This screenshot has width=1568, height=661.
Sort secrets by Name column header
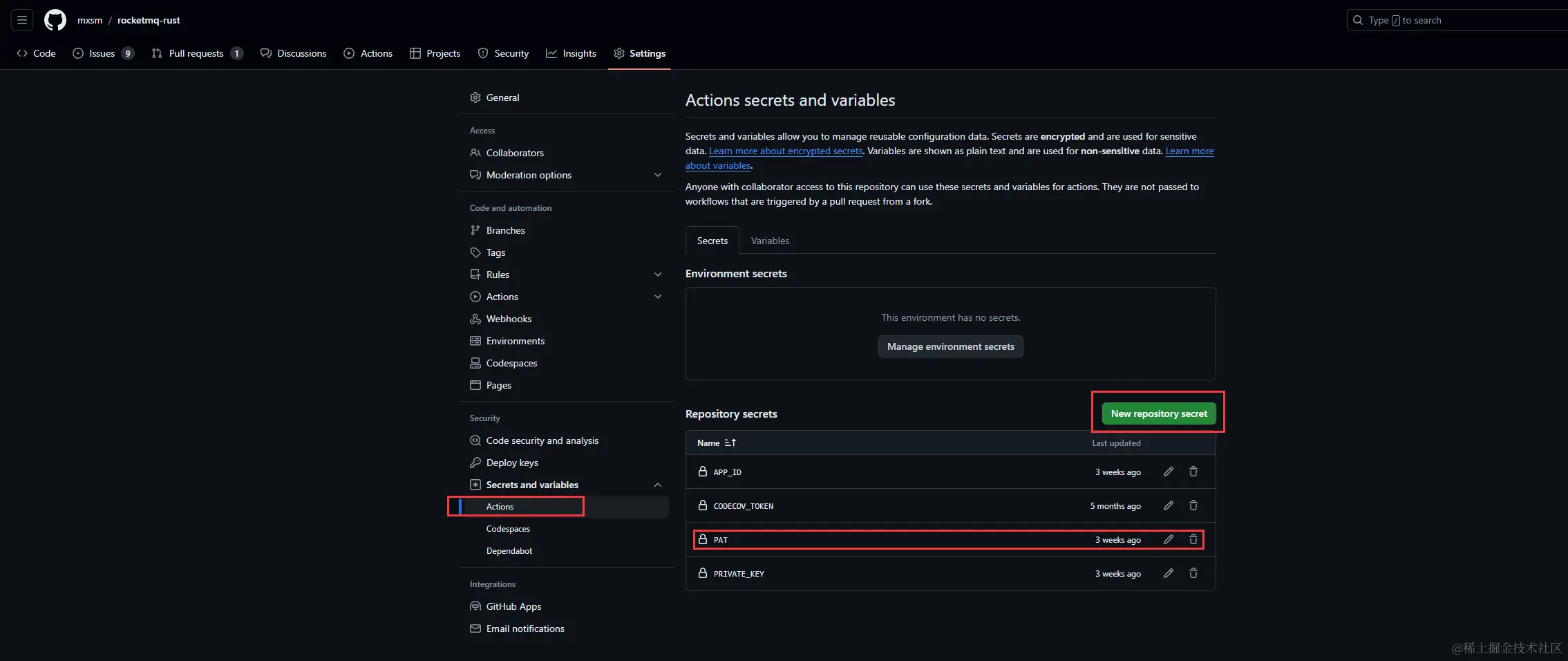click(x=716, y=443)
